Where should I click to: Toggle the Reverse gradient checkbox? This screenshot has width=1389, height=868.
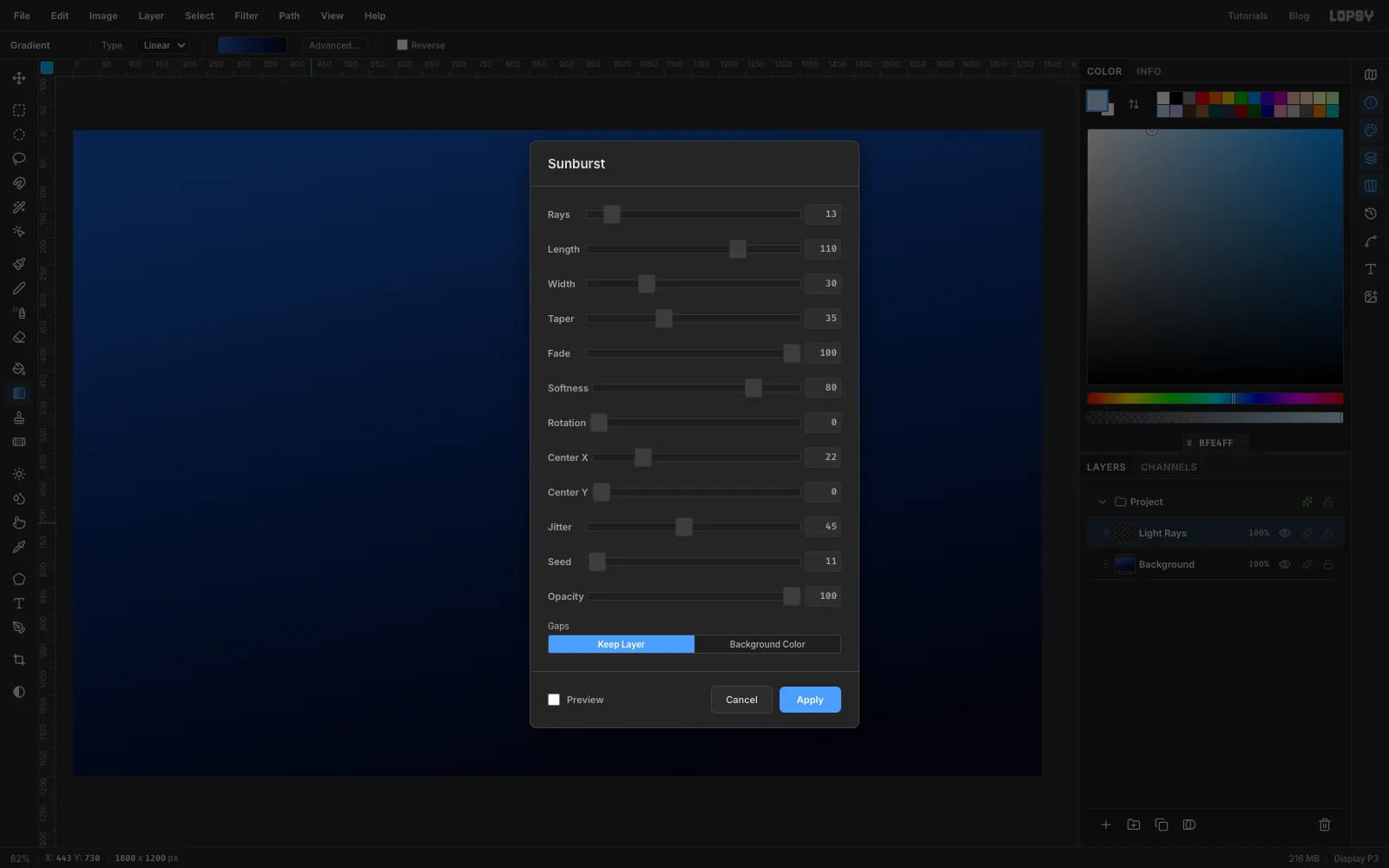(x=402, y=45)
